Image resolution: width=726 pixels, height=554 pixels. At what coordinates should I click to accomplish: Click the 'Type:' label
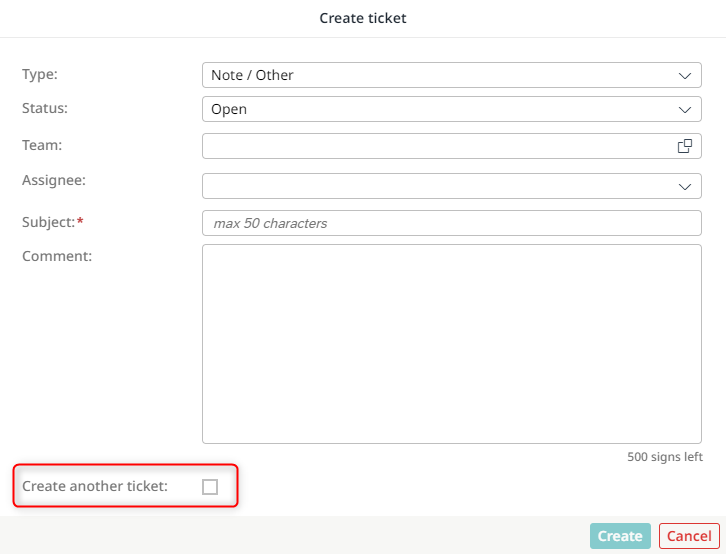(x=40, y=74)
